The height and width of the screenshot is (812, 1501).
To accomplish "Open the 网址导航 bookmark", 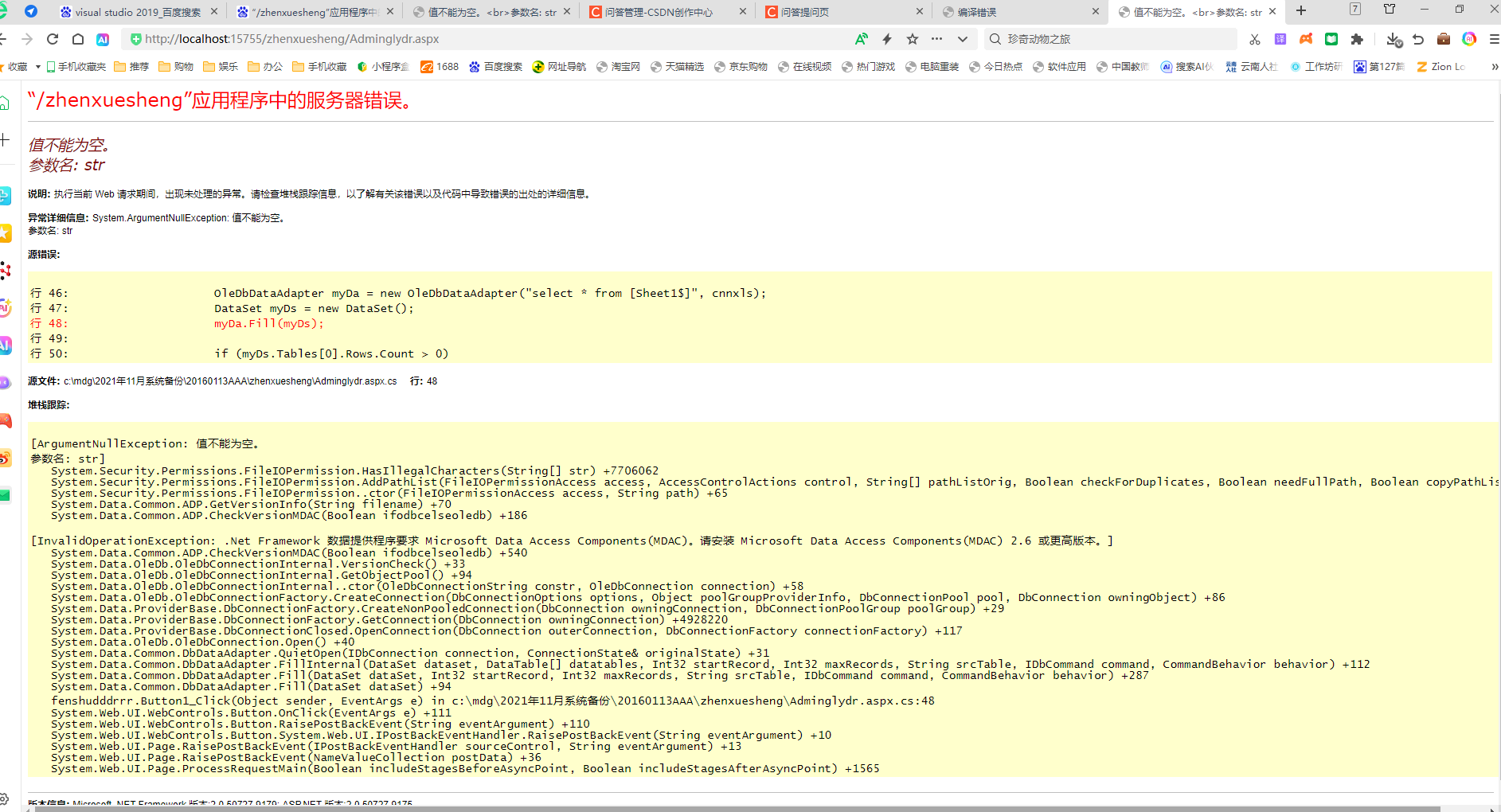I will (559, 67).
